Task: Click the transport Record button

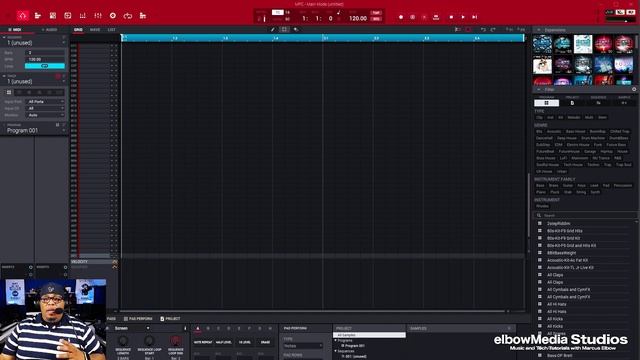Action: pos(401,17)
